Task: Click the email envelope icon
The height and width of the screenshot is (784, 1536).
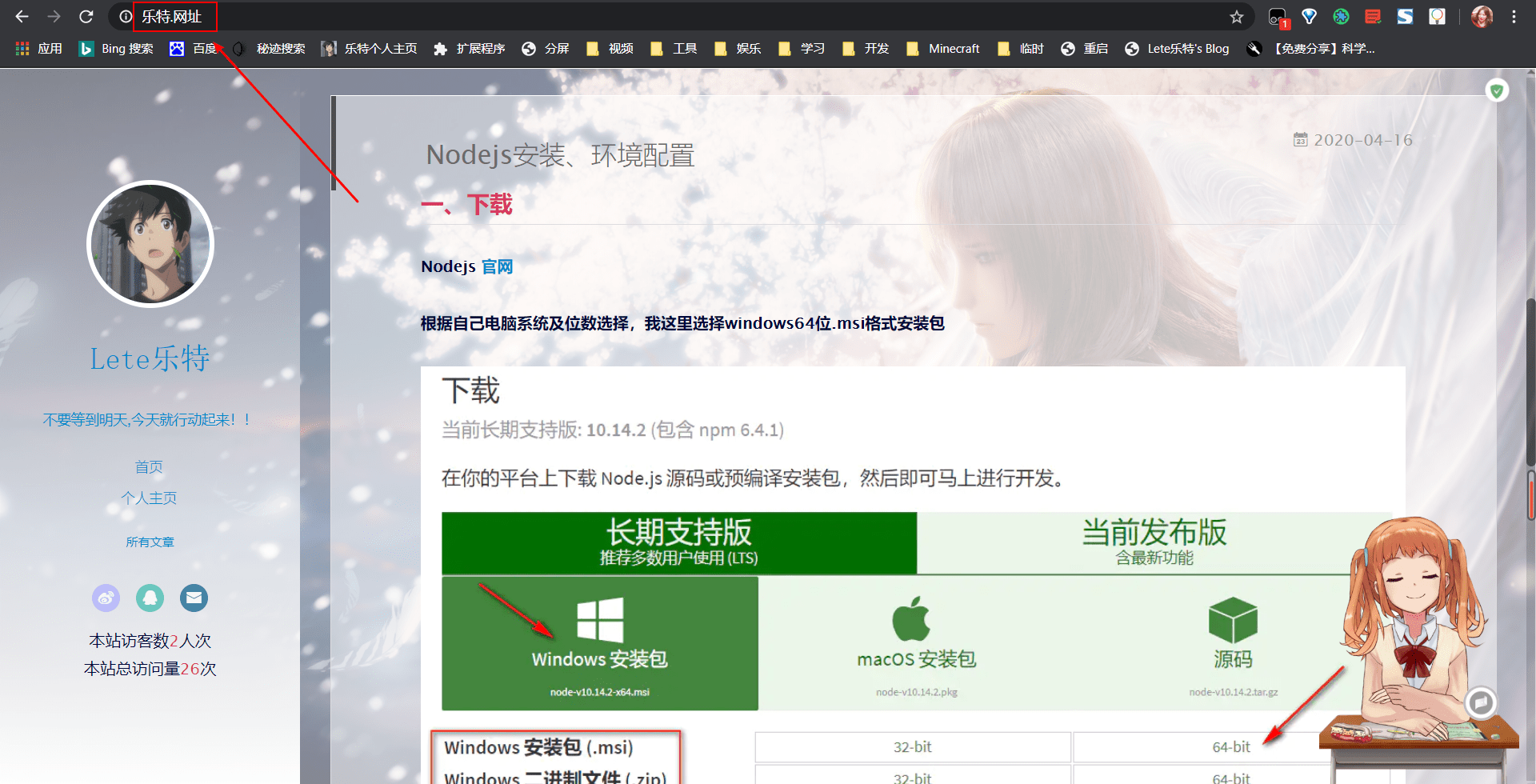Action: [x=194, y=598]
